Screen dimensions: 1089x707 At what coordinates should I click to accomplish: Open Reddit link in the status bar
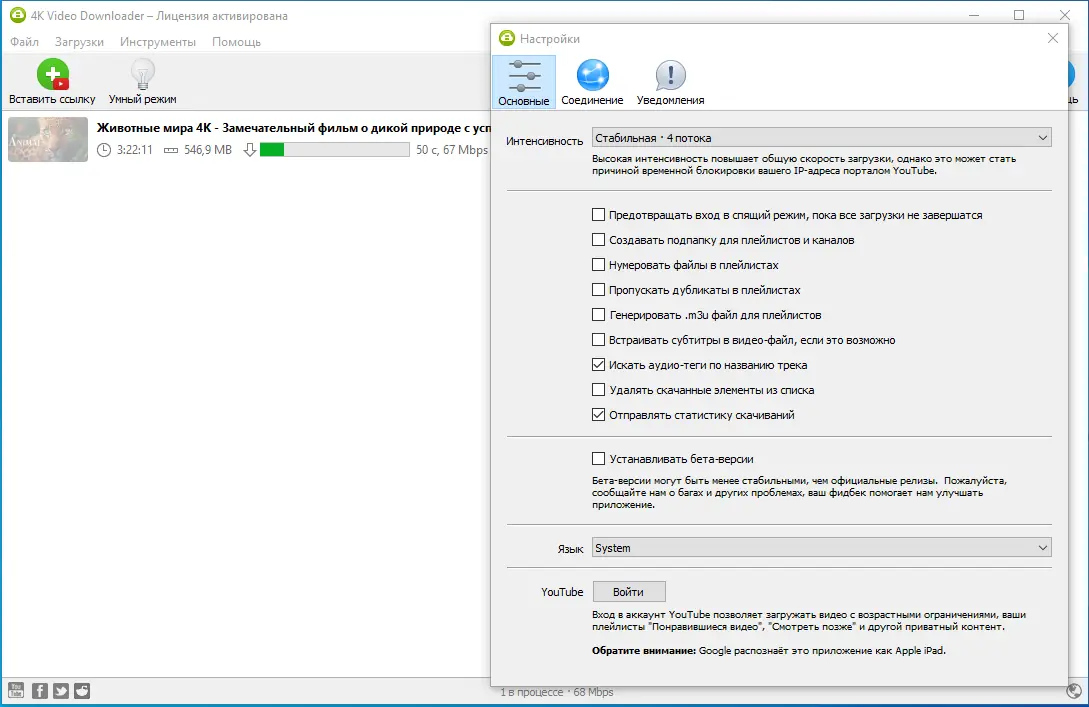coord(82,690)
